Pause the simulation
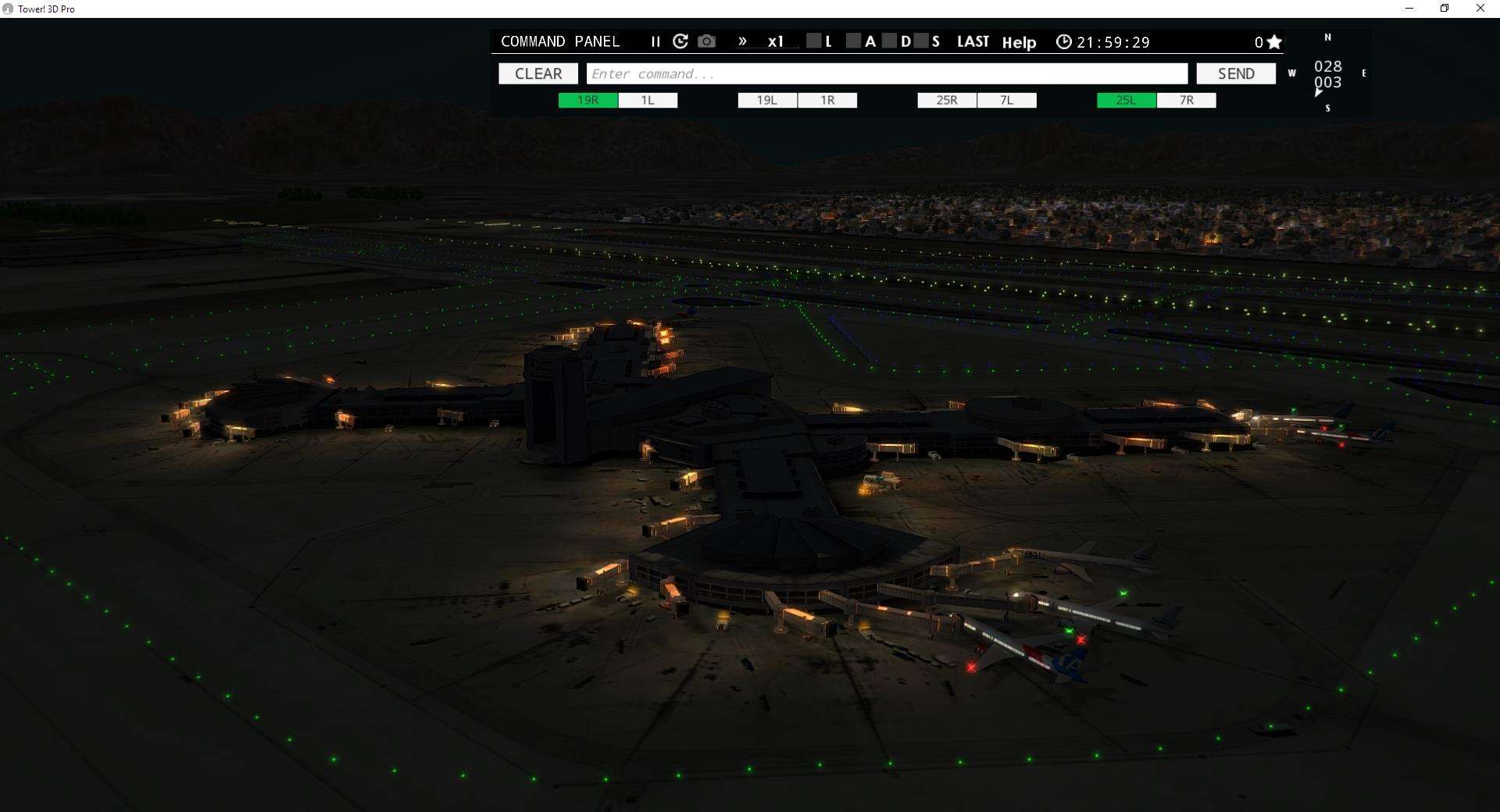 (655, 42)
